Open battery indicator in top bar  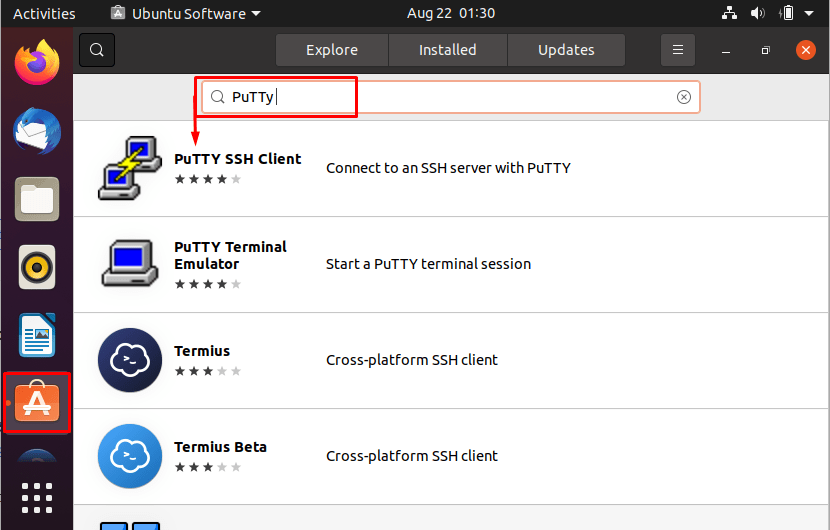[x=787, y=13]
